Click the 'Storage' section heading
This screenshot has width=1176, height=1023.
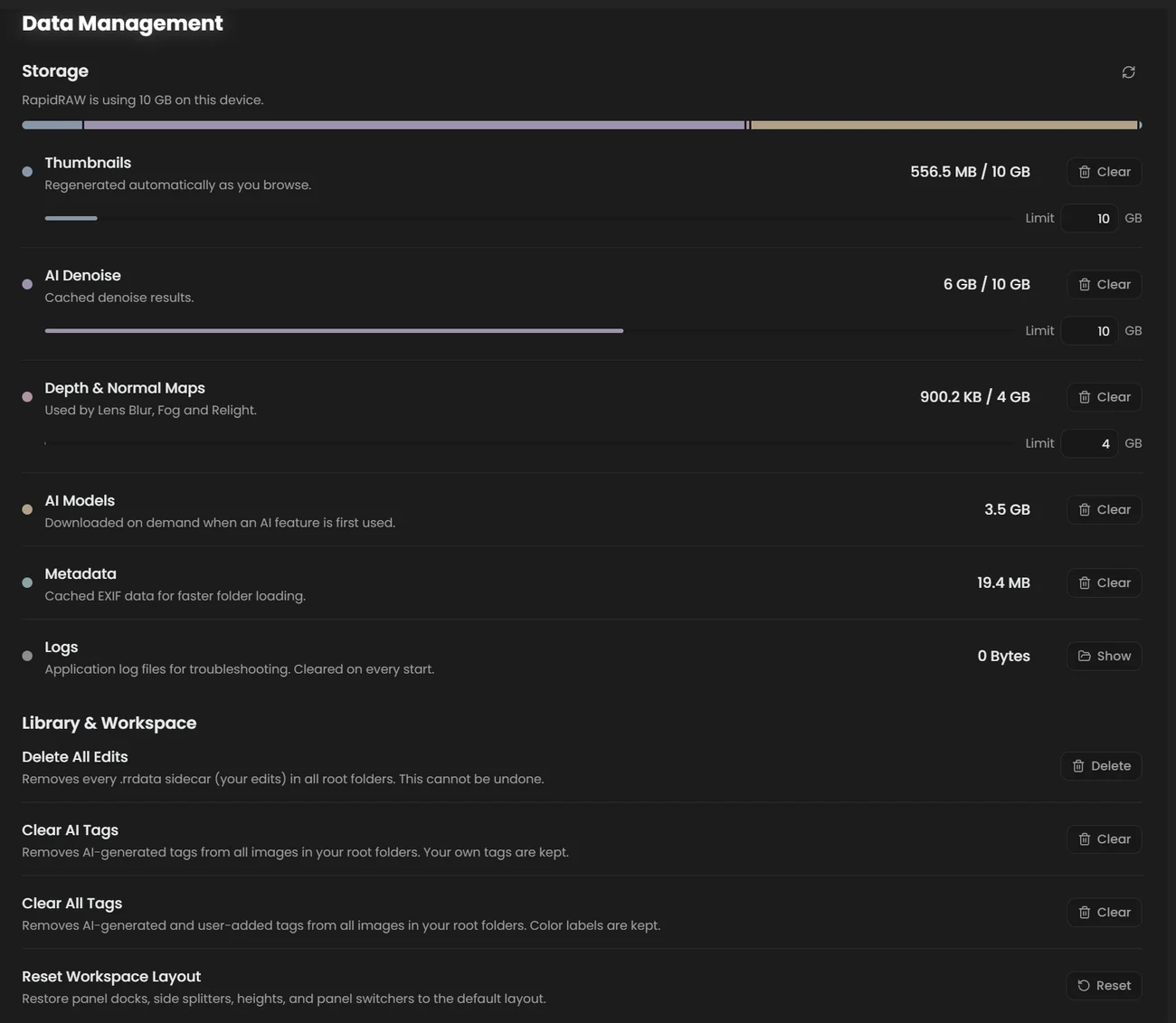pos(55,71)
